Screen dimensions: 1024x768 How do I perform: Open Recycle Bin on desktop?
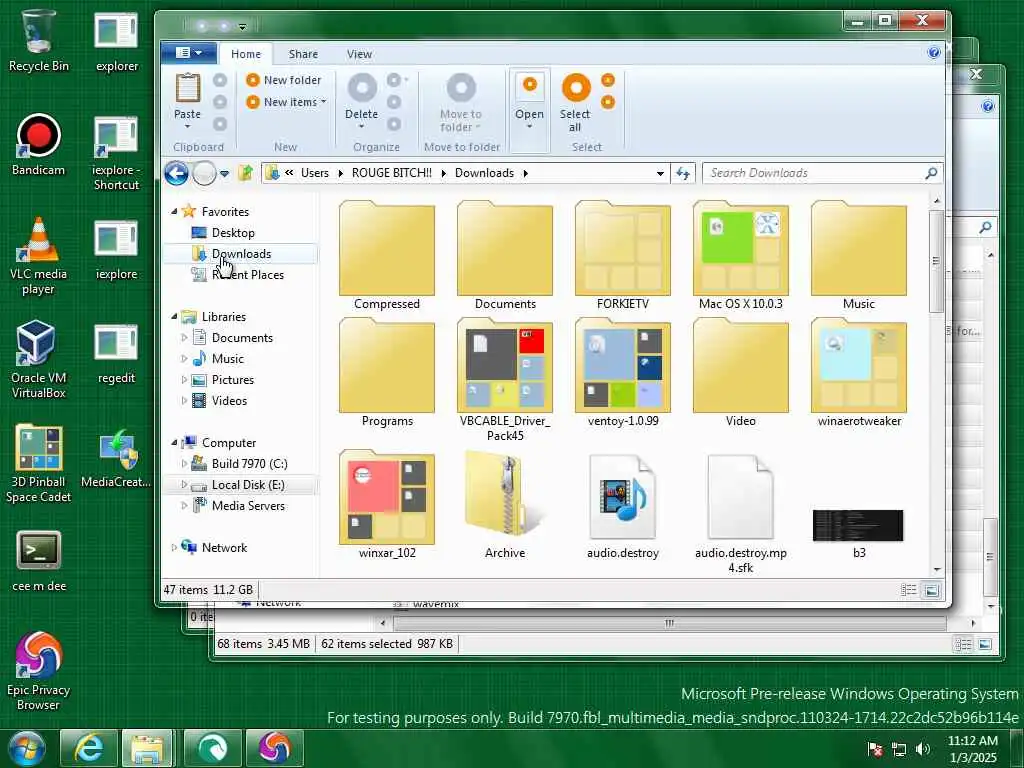tap(39, 40)
